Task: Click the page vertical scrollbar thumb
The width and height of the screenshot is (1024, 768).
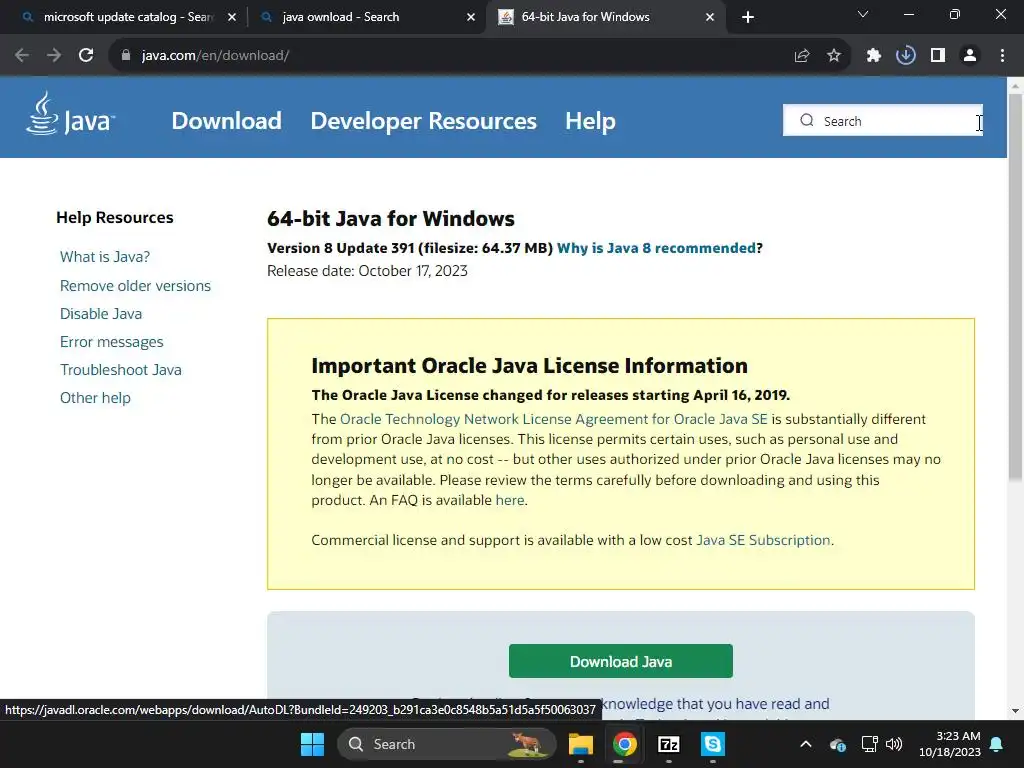Action: click(1015, 287)
